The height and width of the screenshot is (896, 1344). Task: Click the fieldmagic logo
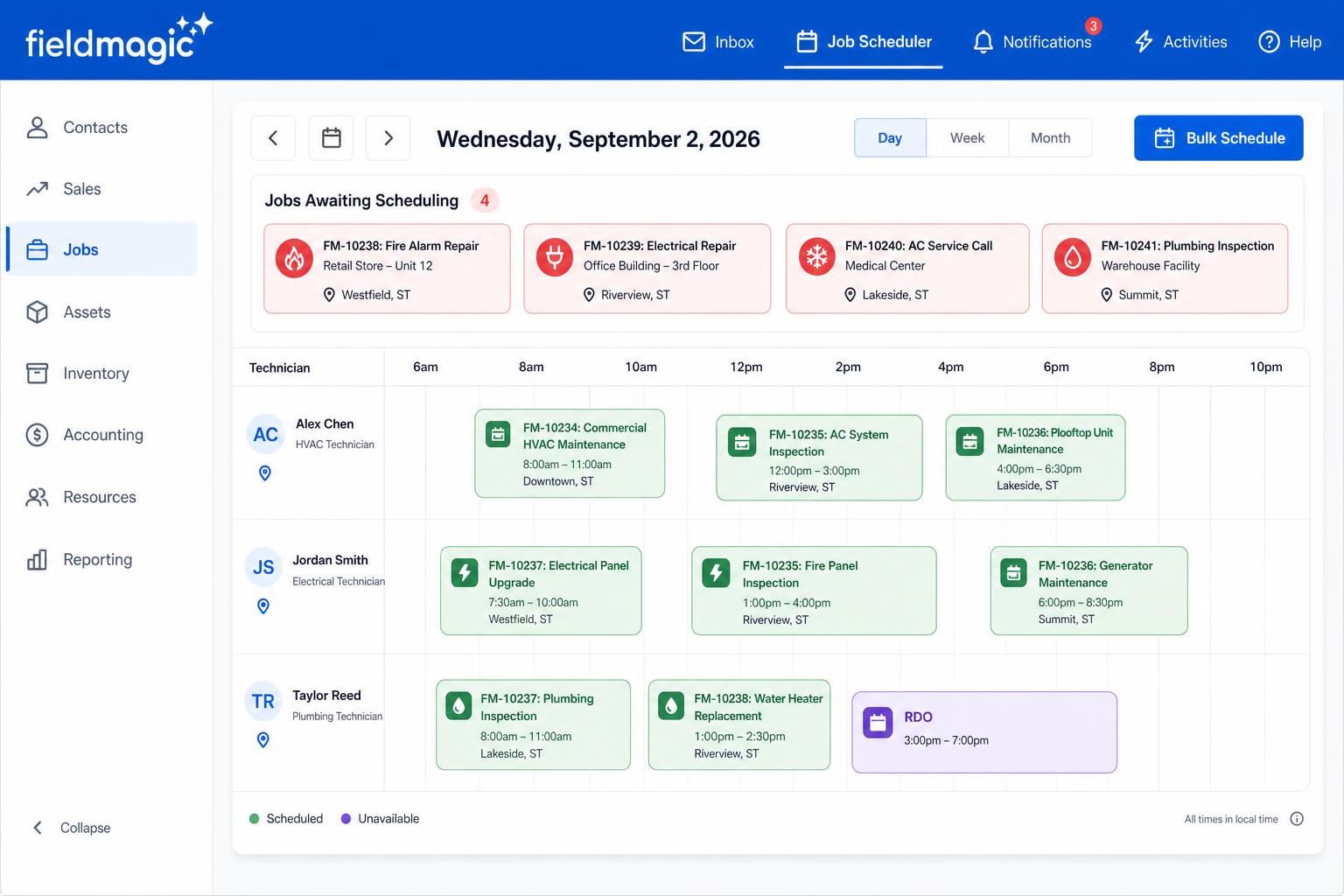[119, 38]
